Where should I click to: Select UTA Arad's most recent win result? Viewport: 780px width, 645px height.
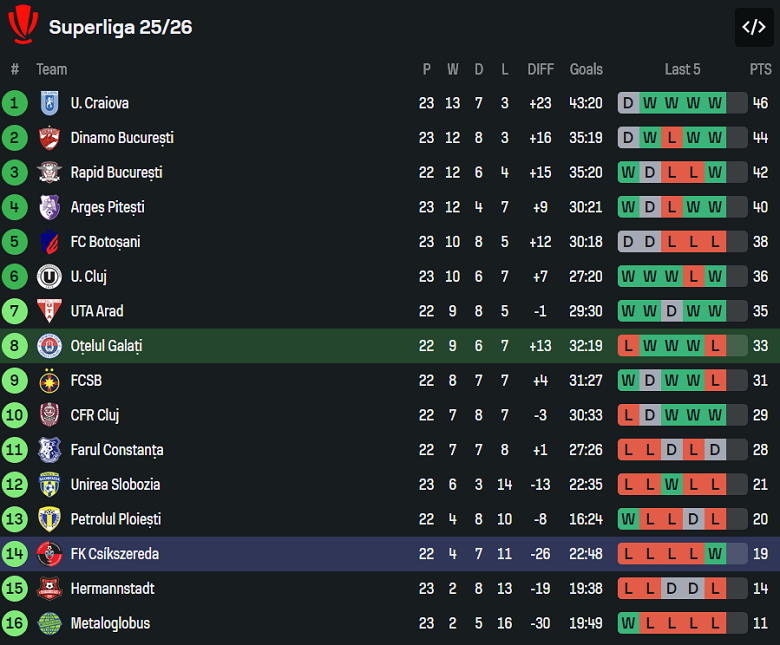click(x=715, y=311)
